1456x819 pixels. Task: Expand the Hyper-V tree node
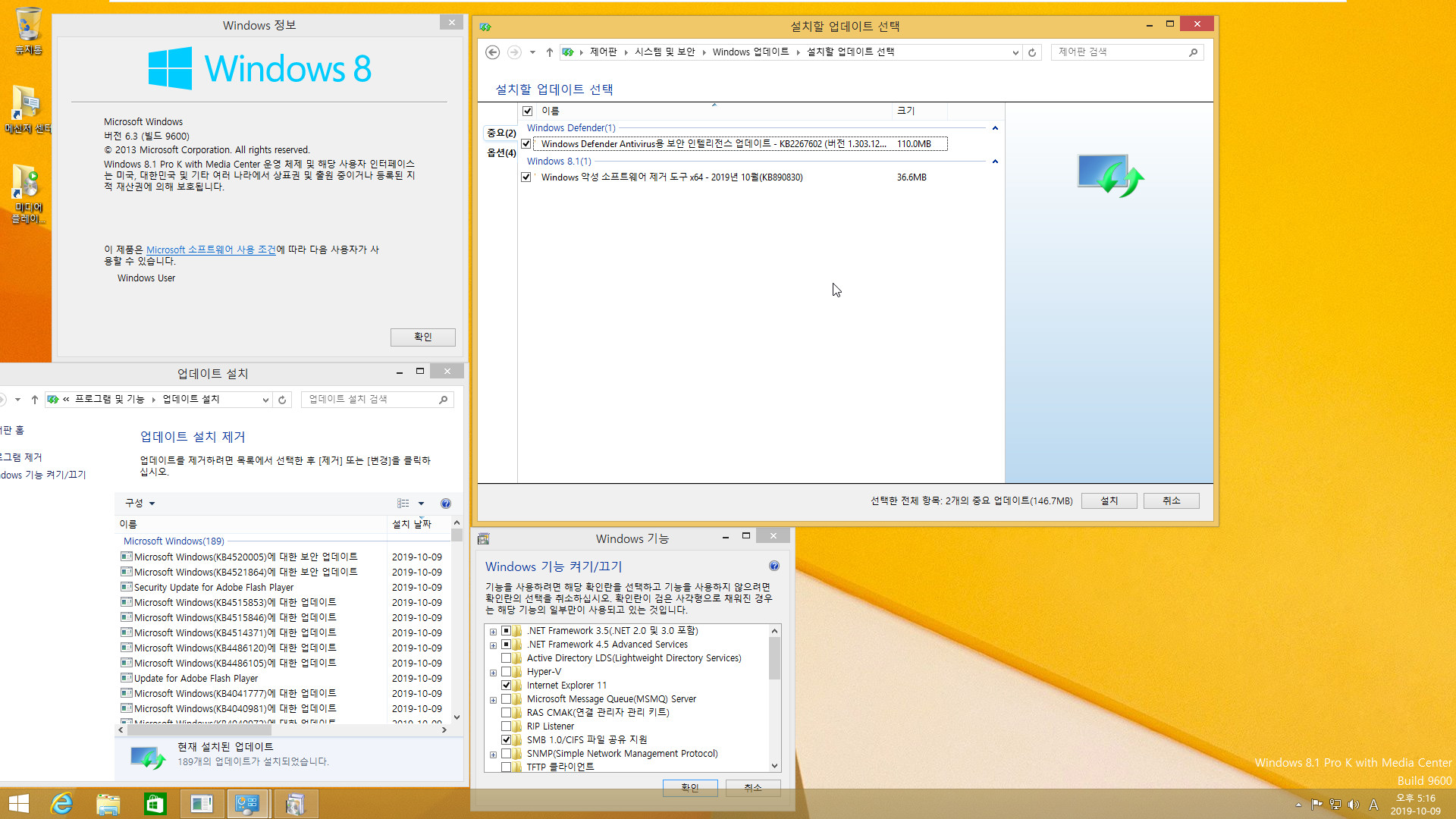[x=493, y=673]
